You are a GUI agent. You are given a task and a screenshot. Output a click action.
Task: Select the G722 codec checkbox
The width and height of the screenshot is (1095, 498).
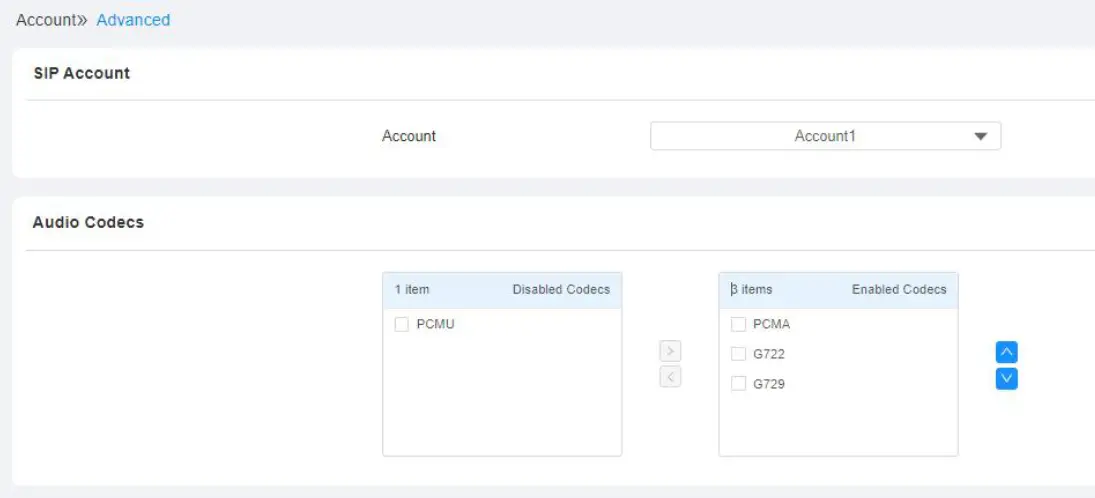coord(738,354)
